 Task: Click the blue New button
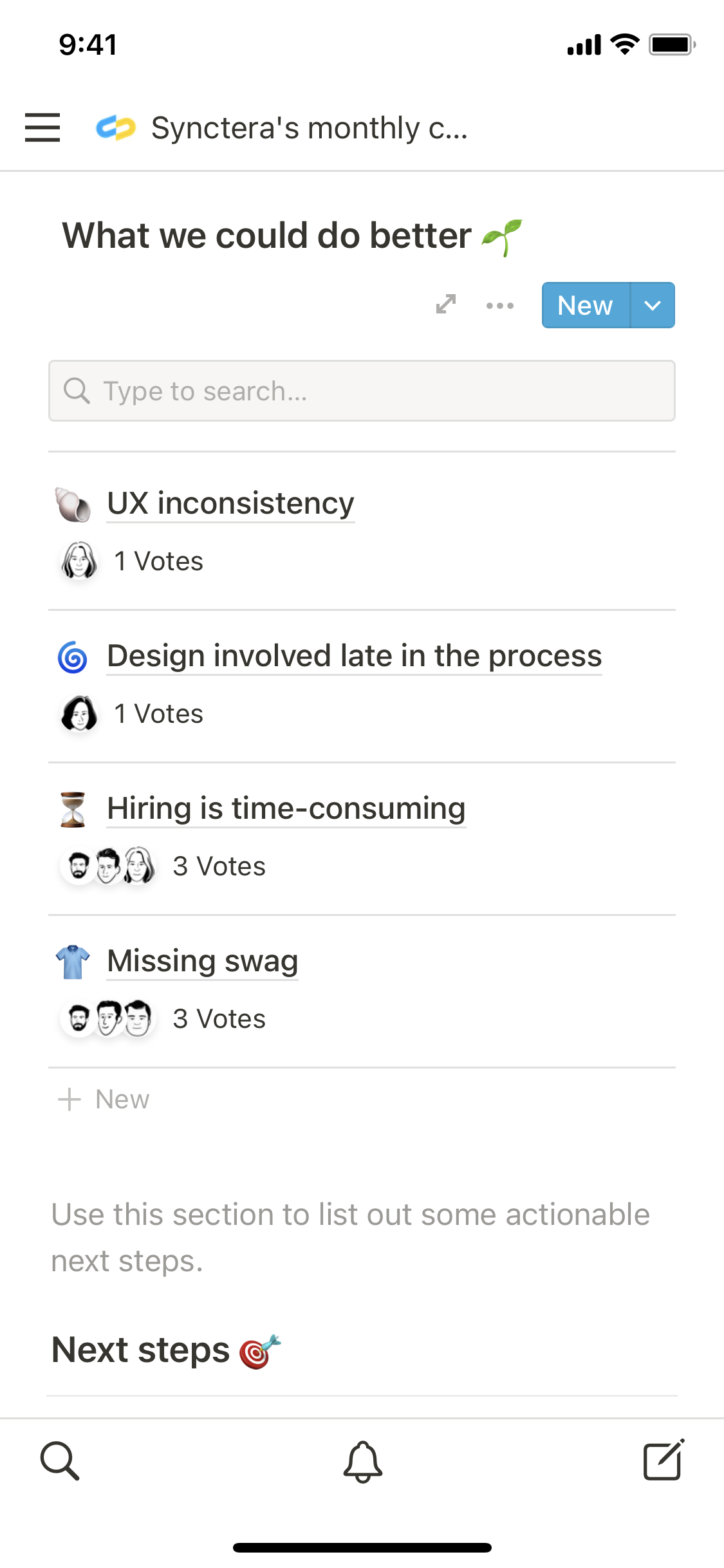pos(585,305)
